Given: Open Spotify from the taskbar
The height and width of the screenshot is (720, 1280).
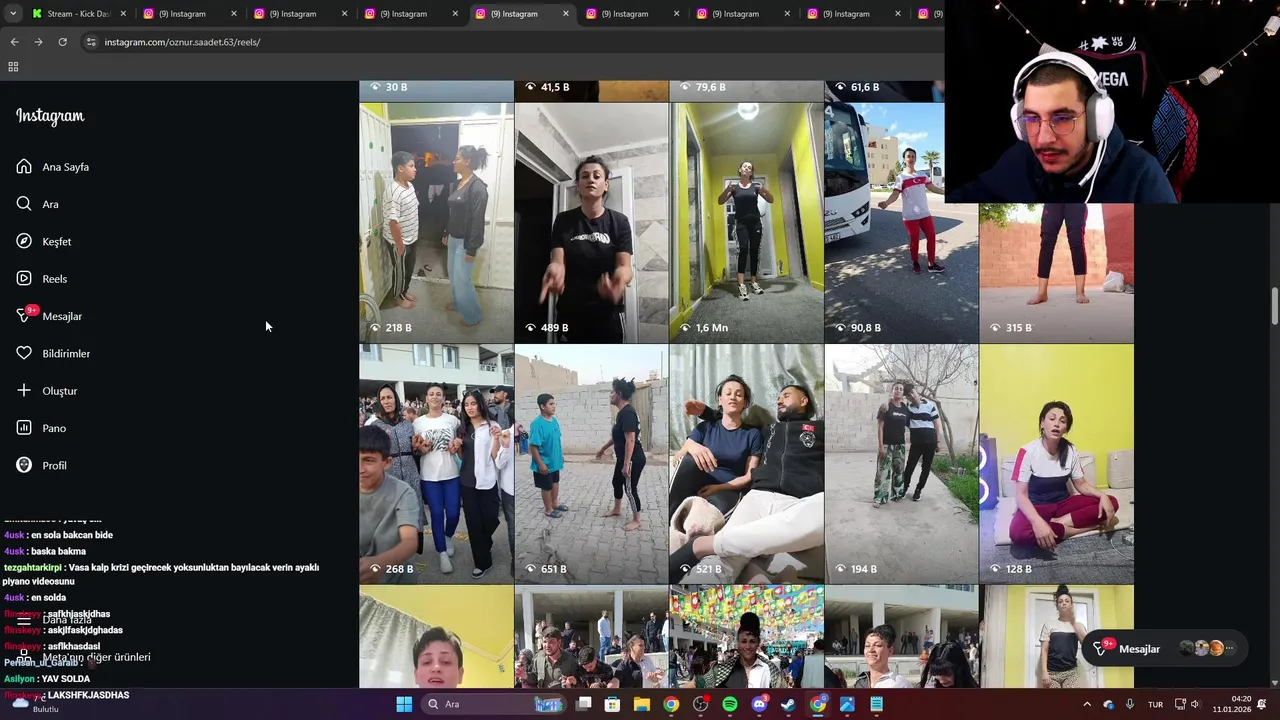Looking at the screenshot, I should [730, 704].
